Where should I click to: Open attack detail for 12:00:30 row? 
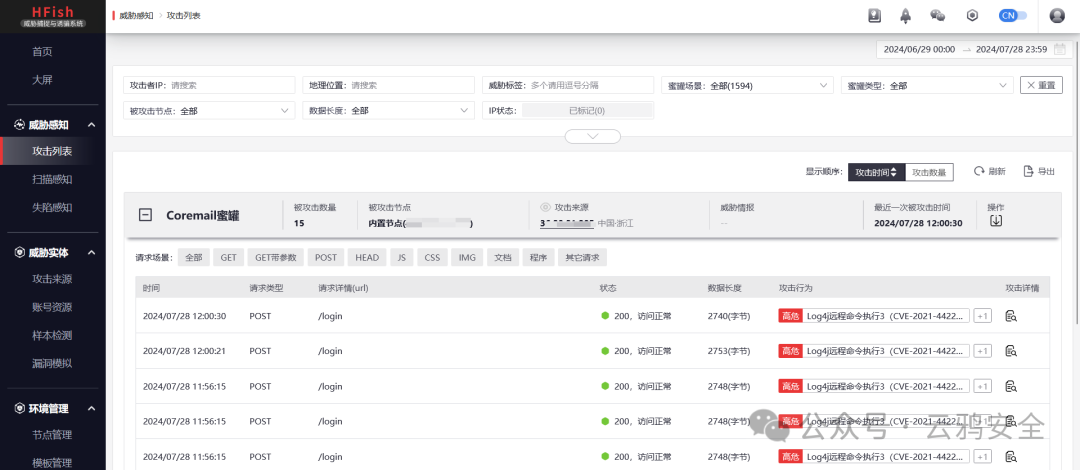(x=1011, y=316)
